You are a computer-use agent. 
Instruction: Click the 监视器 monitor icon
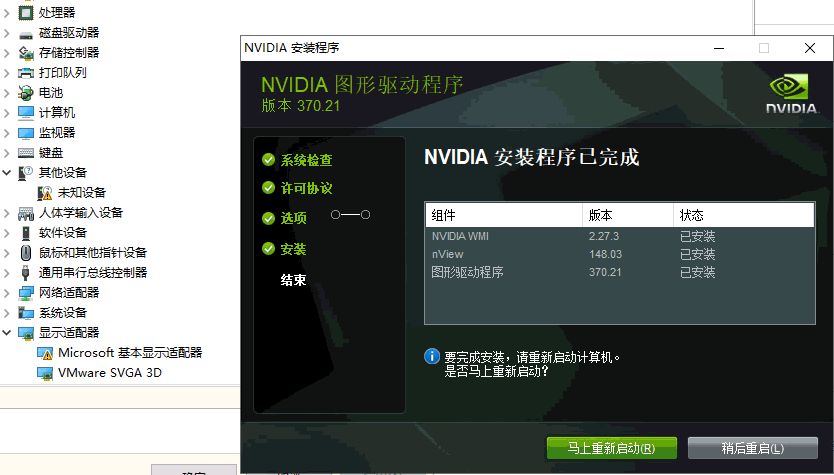pyautogui.click(x=26, y=133)
